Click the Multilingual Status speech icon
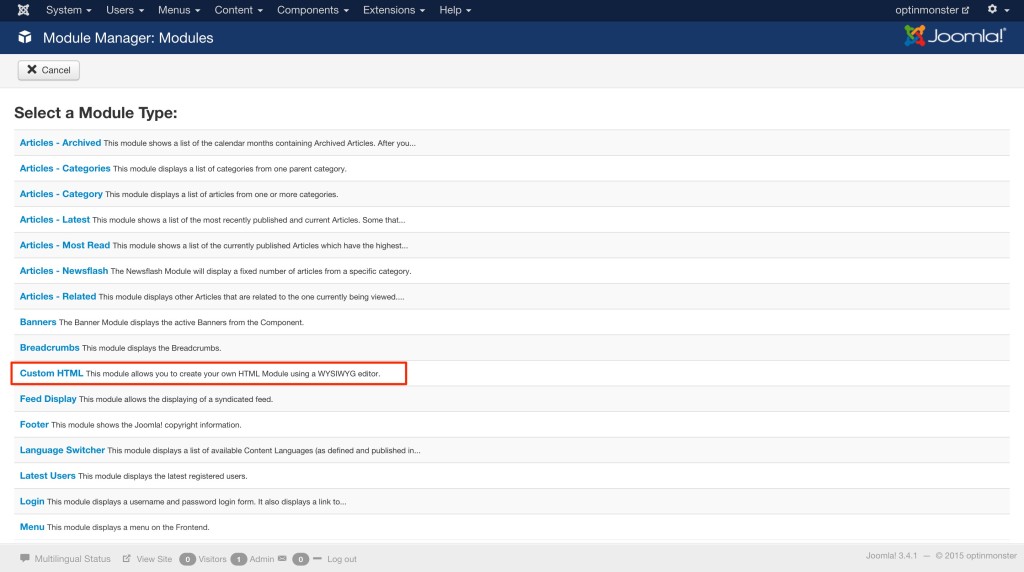 pyautogui.click(x=25, y=558)
